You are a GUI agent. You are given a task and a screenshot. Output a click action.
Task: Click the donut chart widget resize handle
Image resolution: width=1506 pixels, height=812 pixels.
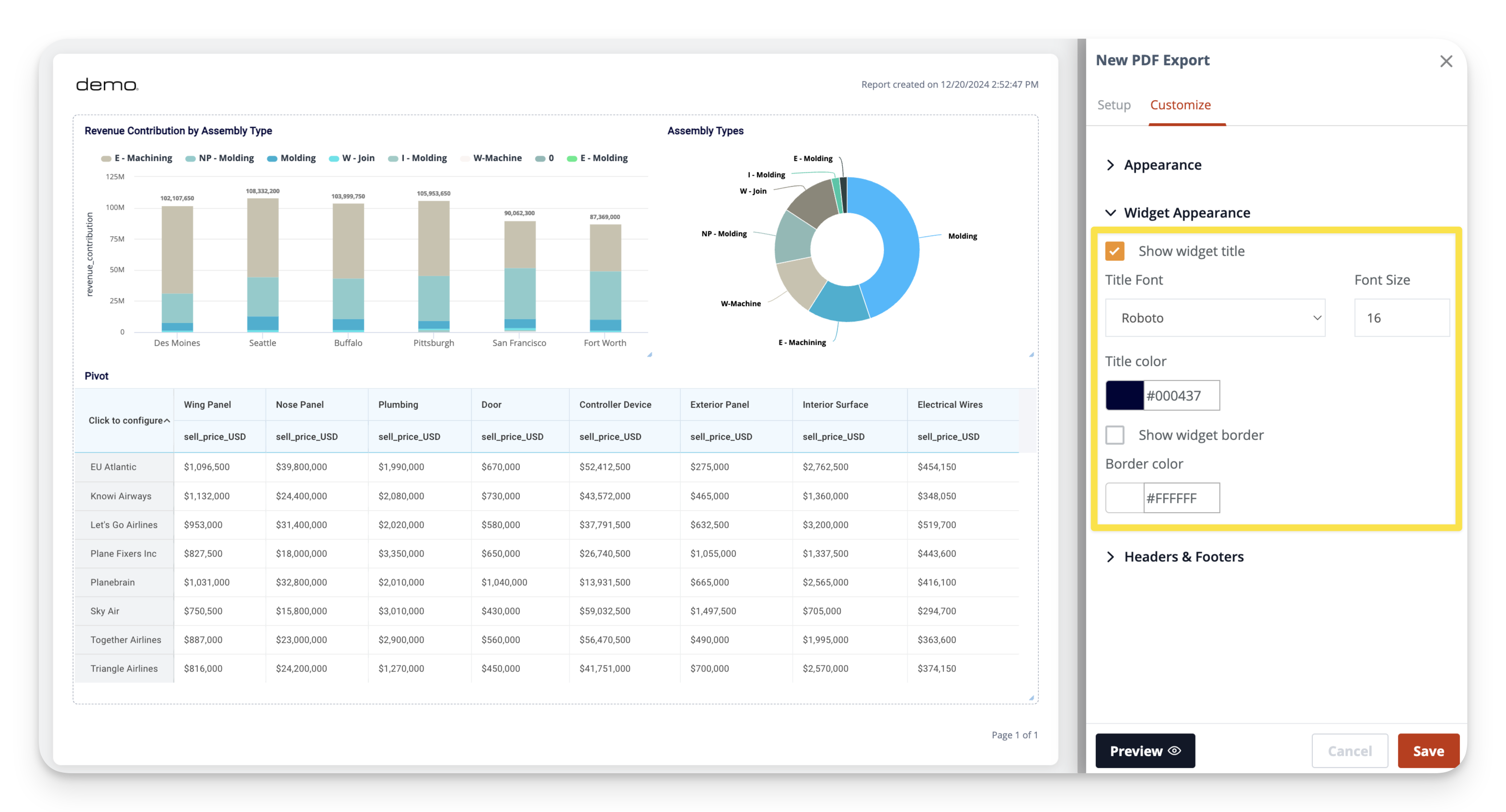1031,355
